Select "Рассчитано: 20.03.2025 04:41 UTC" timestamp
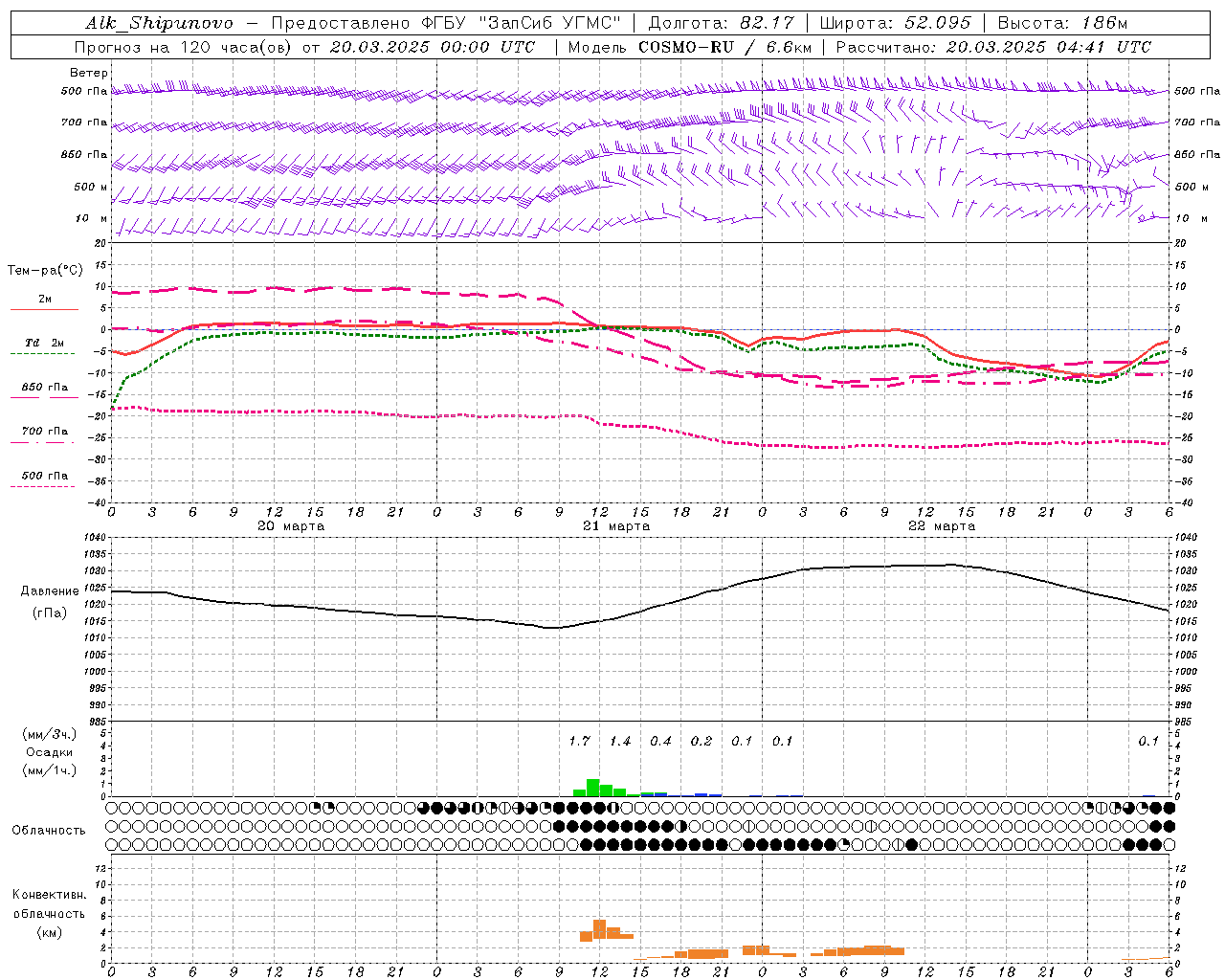 pos(993,47)
